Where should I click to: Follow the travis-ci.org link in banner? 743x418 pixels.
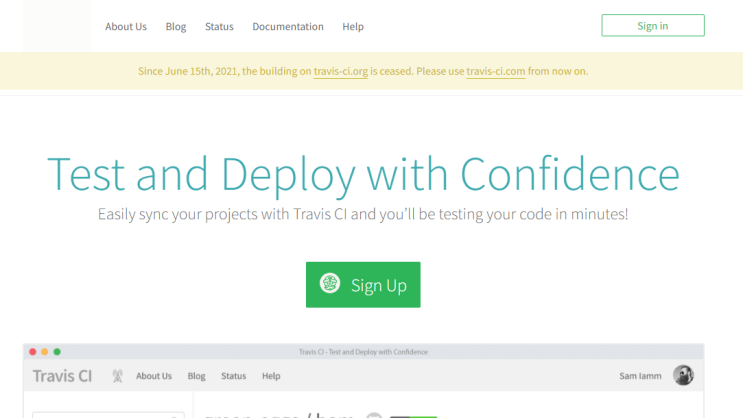[x=341, y=71]
